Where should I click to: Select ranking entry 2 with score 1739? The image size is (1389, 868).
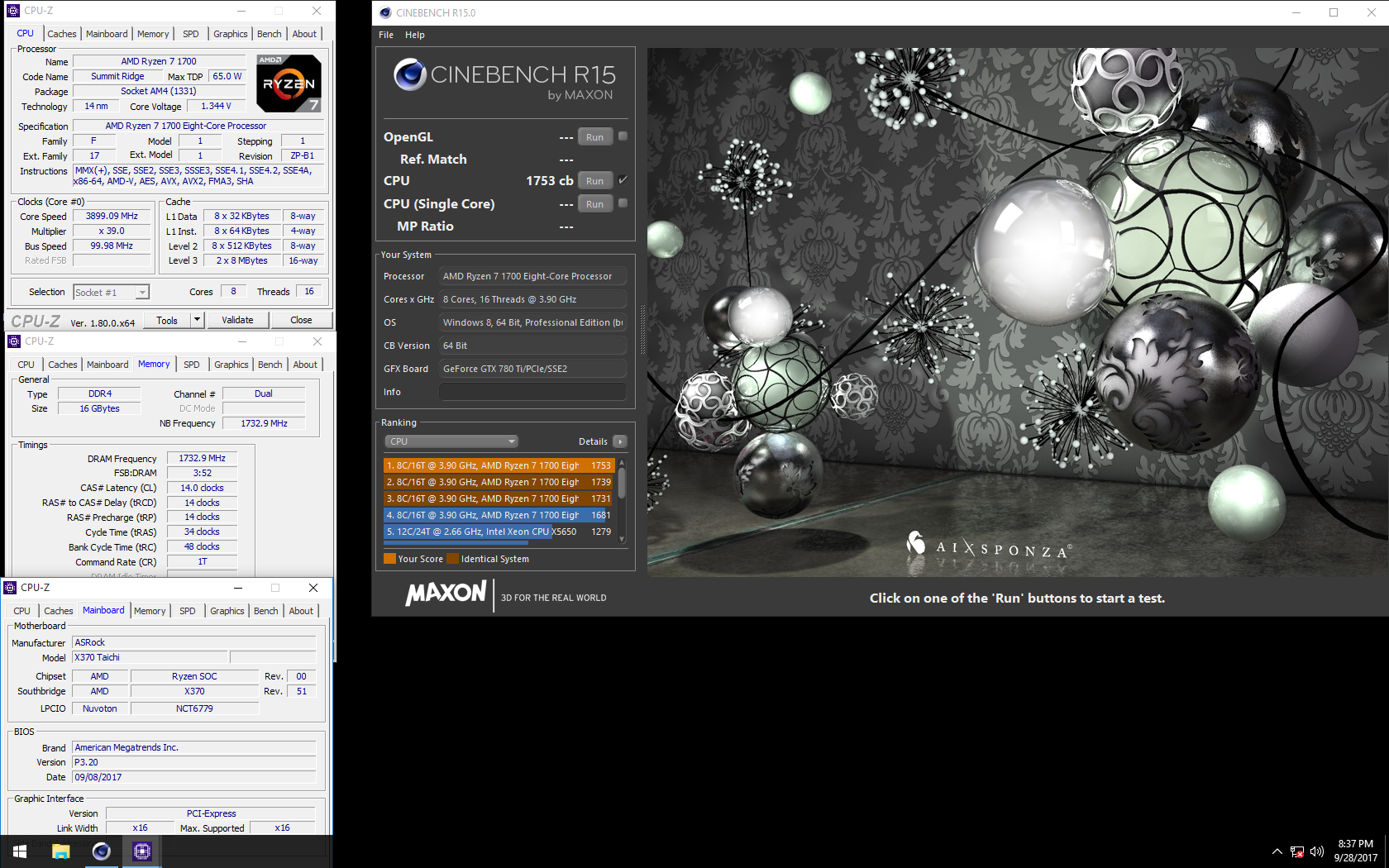[x=499, y=482]
